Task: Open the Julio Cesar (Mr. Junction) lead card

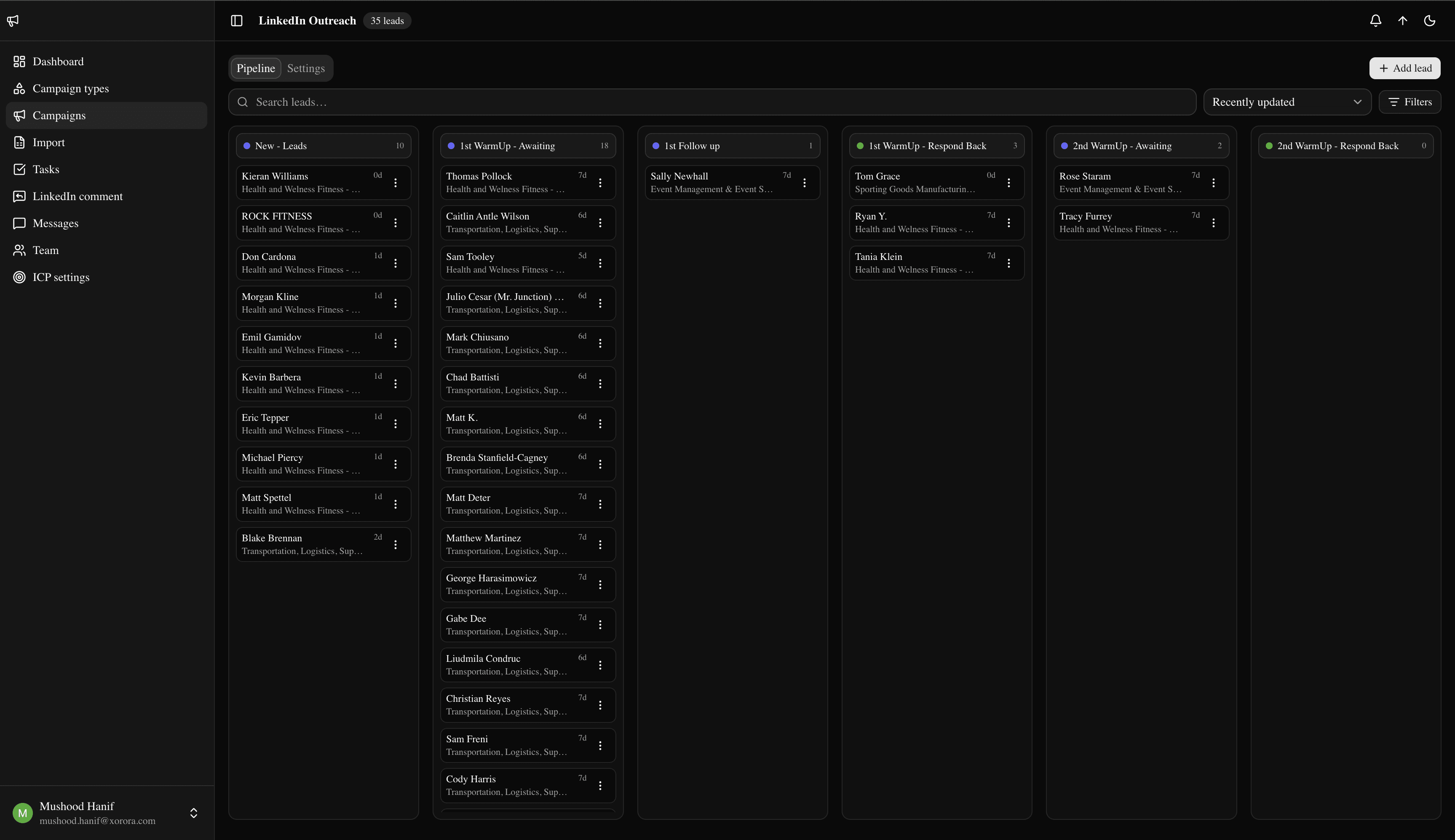Action: point(528,303)
